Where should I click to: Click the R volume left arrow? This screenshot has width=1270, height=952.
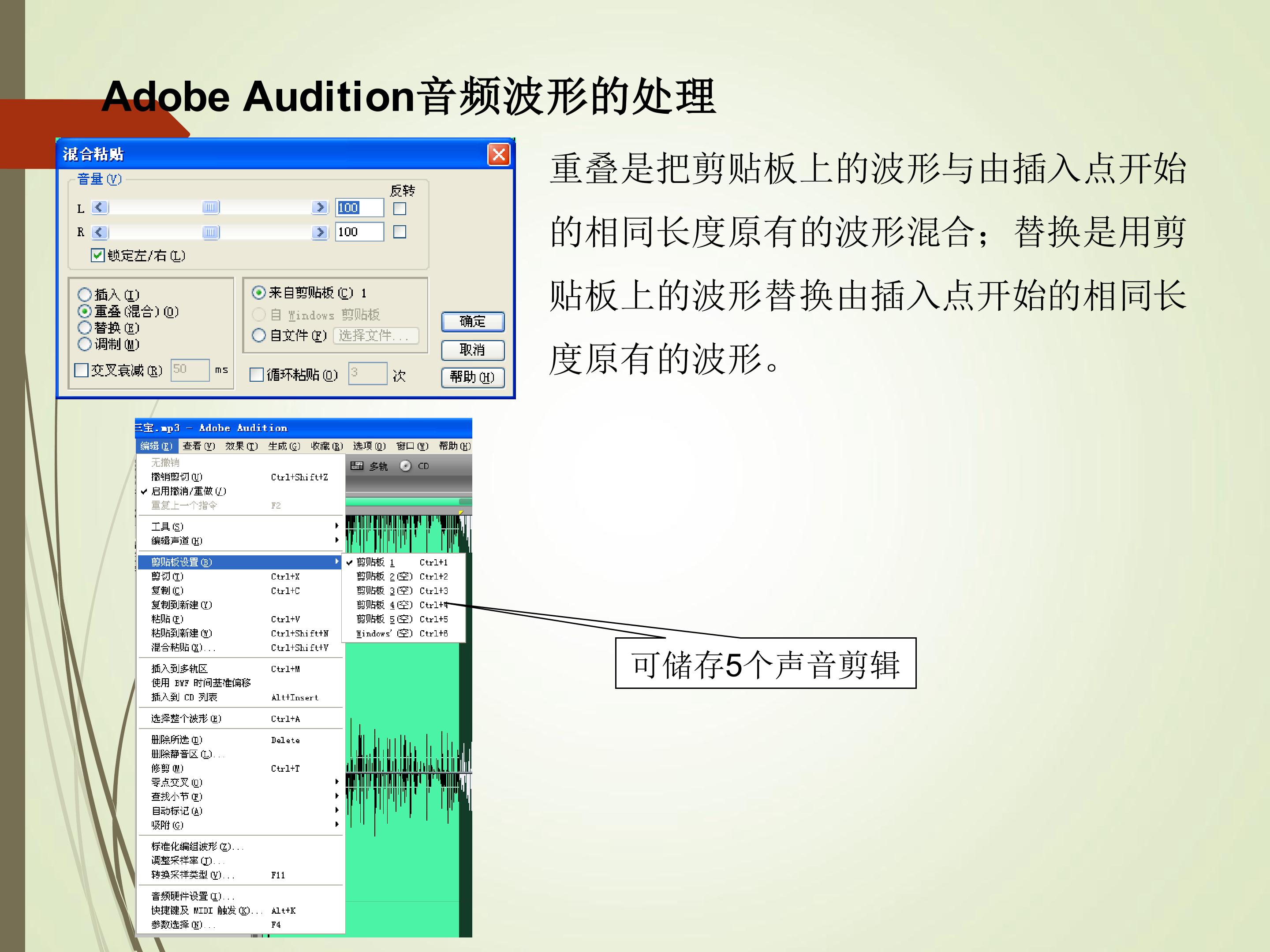100,232
